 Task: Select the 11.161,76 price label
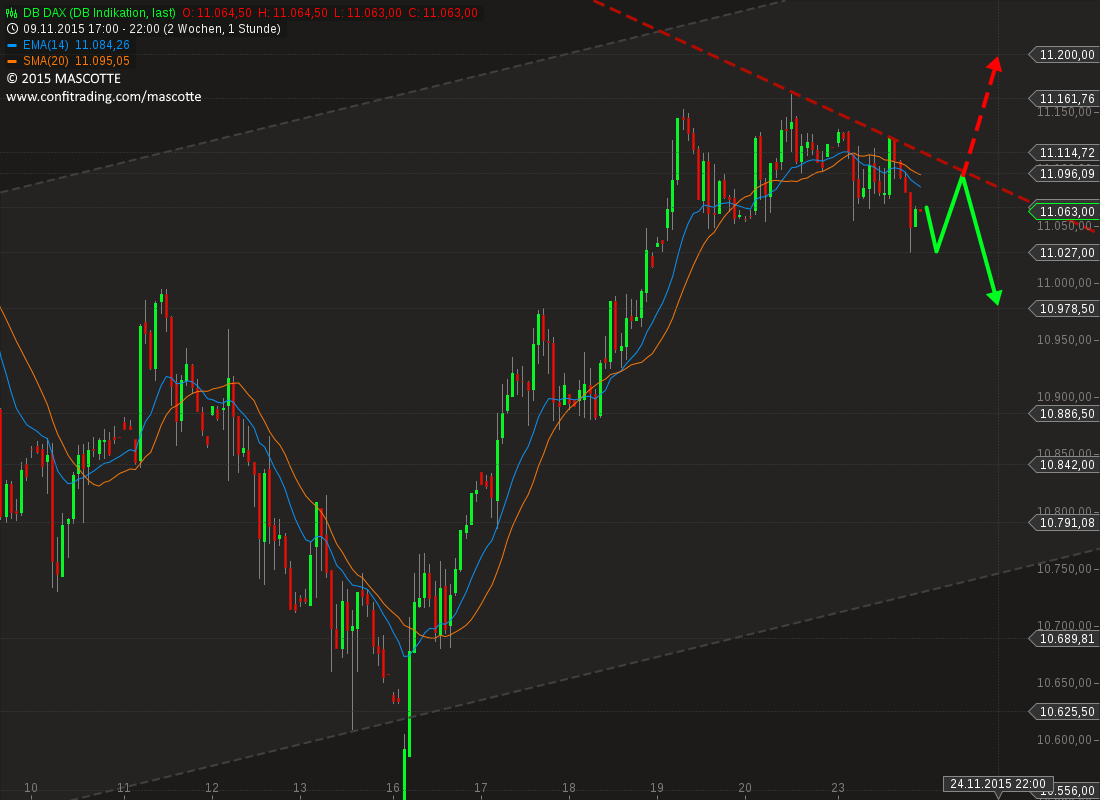tap(1063, 99)
